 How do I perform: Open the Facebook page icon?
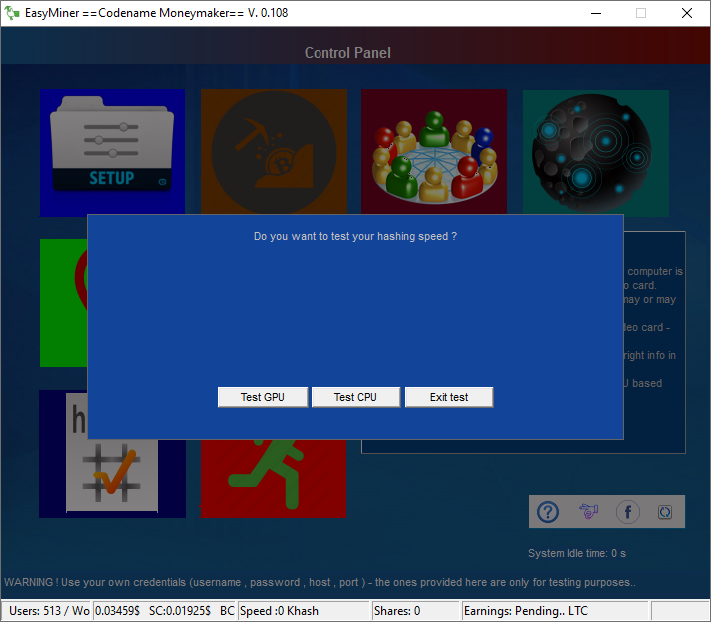(x=628, y=512)
